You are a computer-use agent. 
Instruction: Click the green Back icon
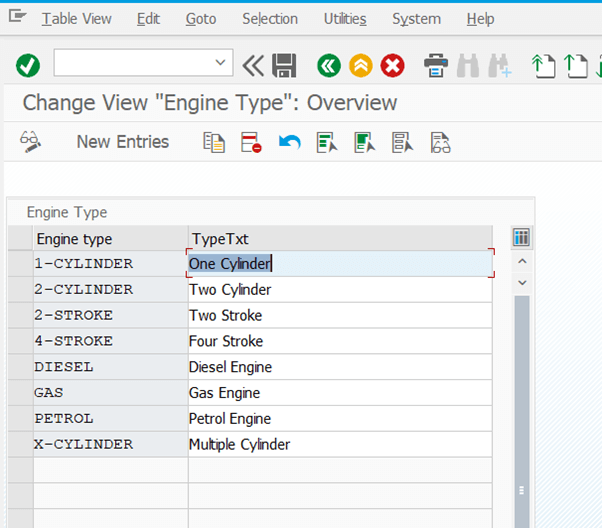[329, 66]
